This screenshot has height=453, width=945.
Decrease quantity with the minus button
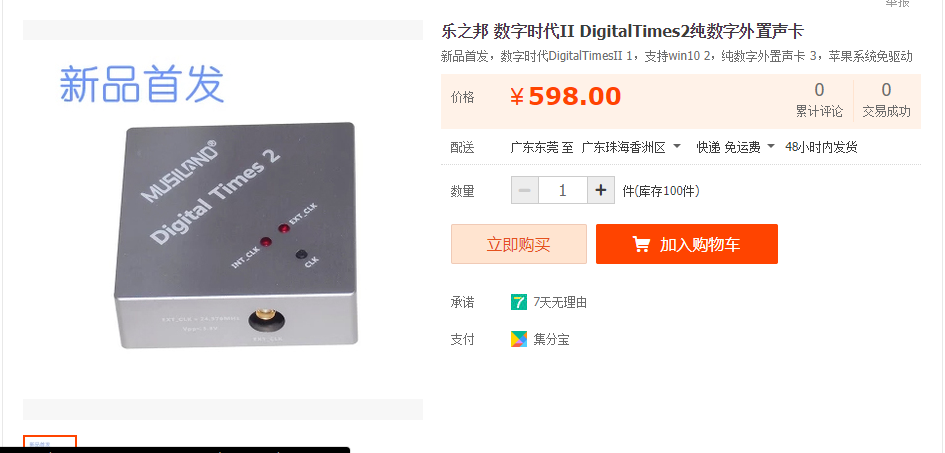[524, 190]
